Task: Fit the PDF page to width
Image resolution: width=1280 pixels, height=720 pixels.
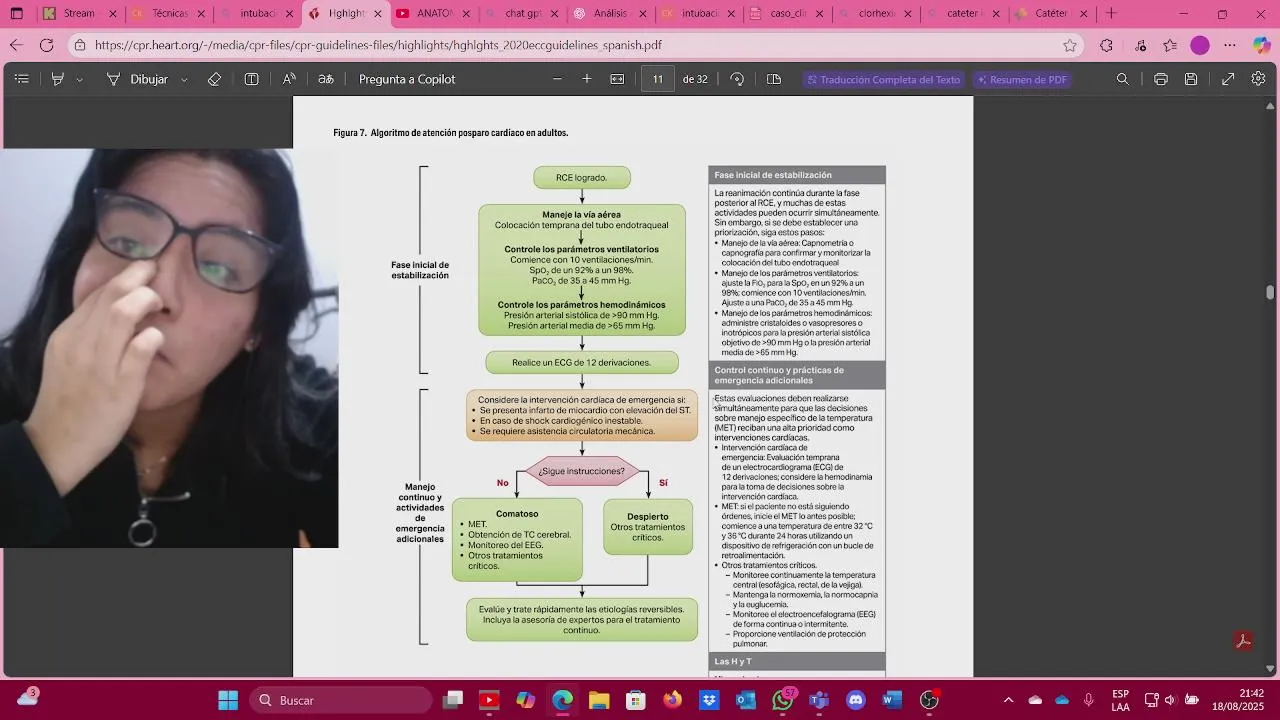Action: [x=617, y=79]
